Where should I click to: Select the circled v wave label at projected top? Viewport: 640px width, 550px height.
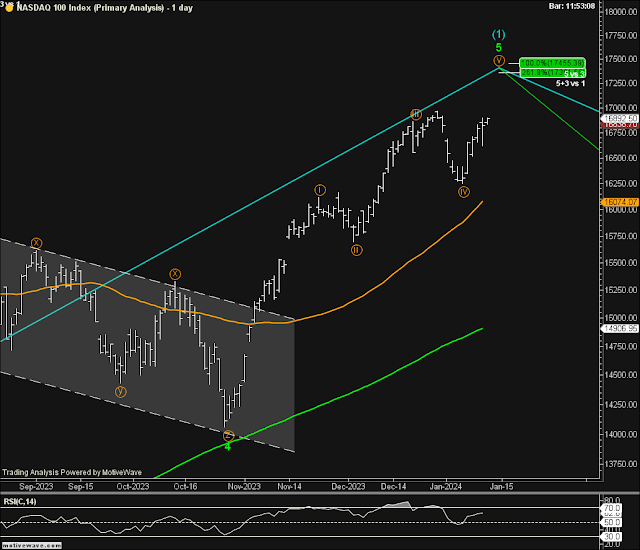point(499,60)
